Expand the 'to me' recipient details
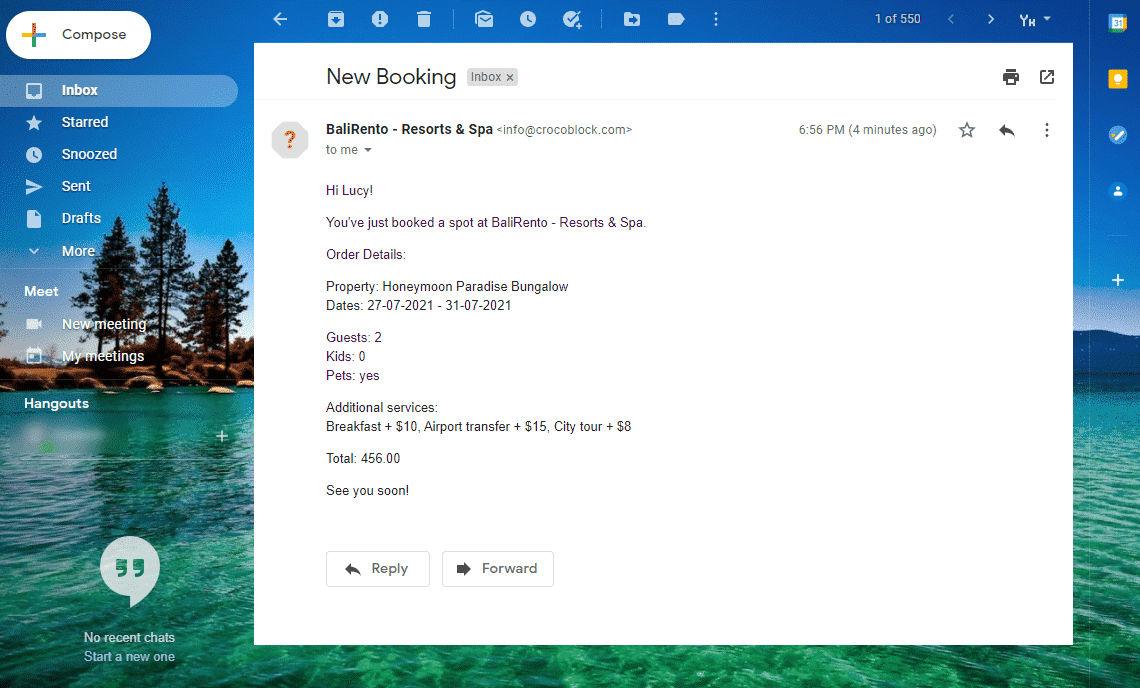 tap(368, 150)
